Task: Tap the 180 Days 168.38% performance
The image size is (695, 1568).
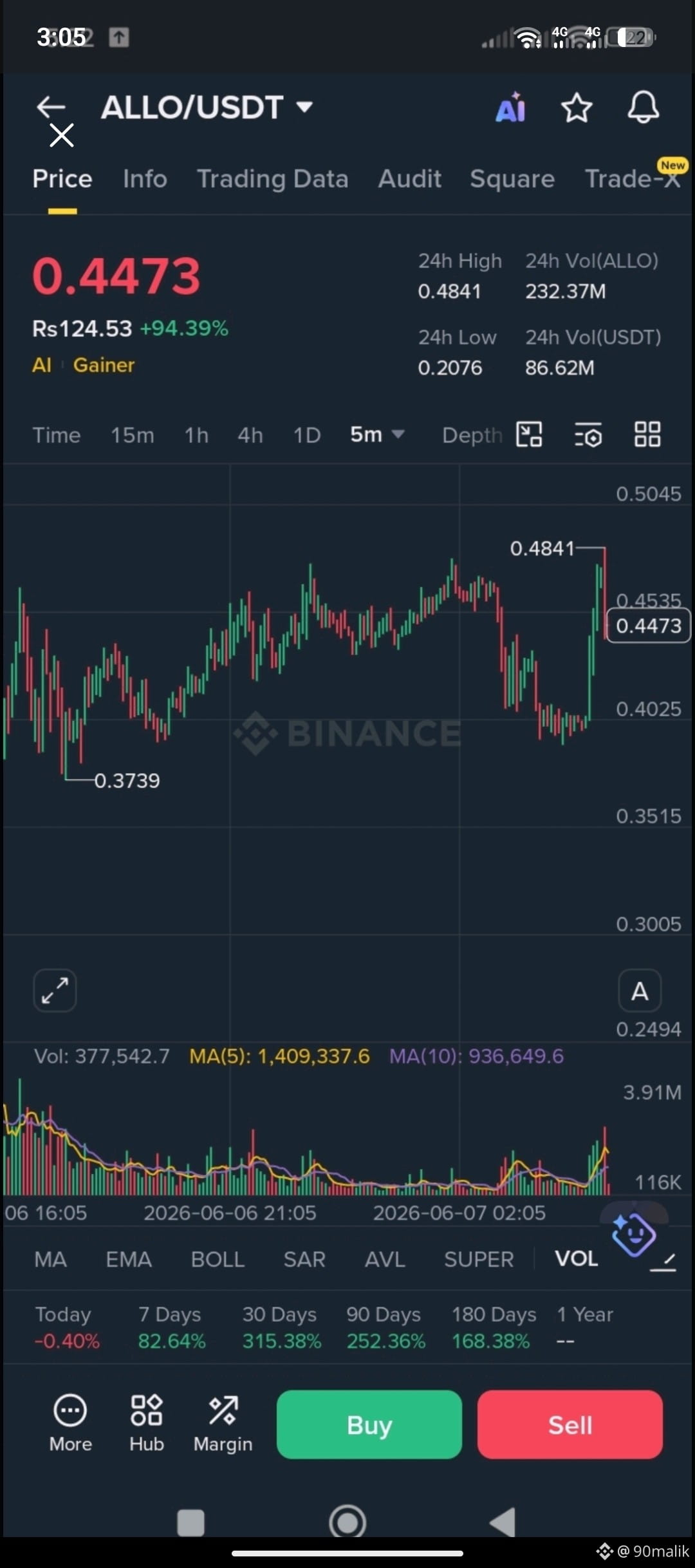Action: pos(493,1328)
